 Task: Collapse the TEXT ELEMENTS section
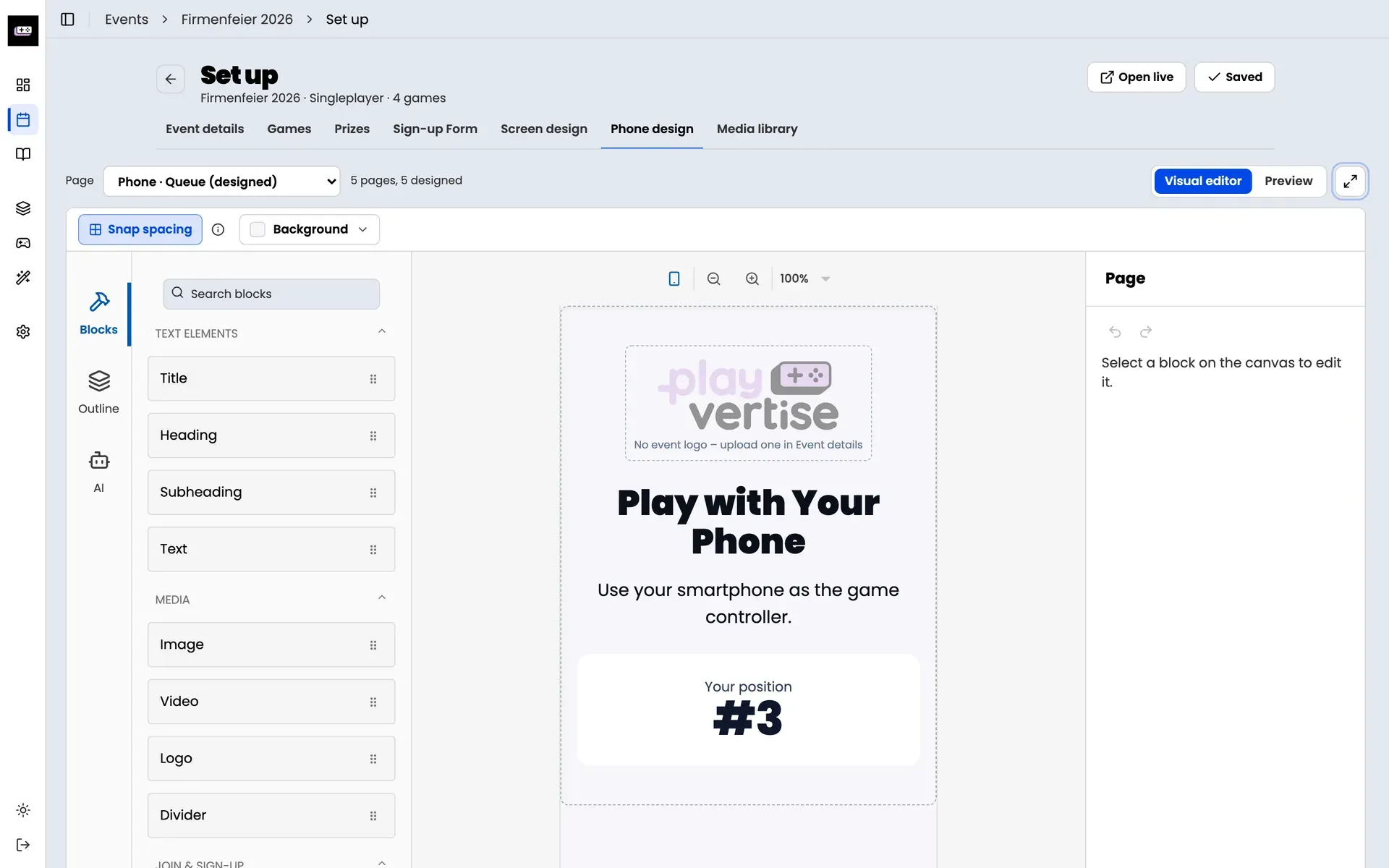[x=382, y=332]
